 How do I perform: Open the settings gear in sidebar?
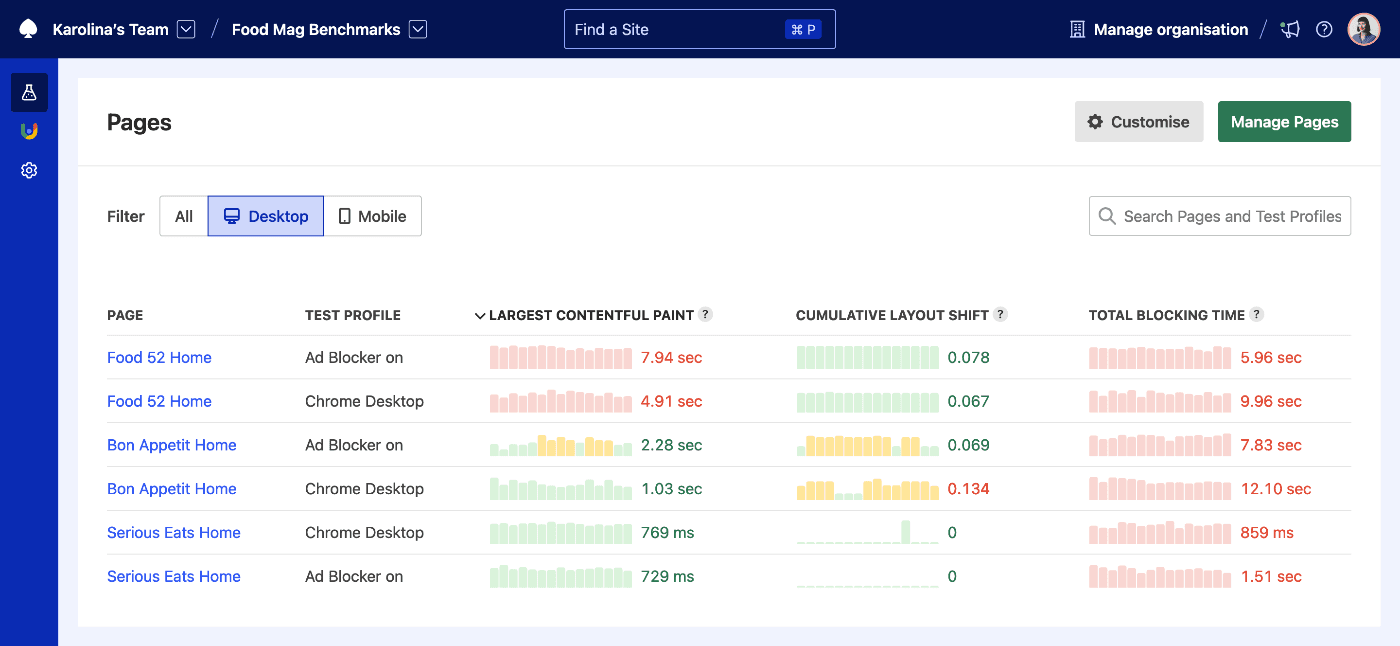coord(29,171)
